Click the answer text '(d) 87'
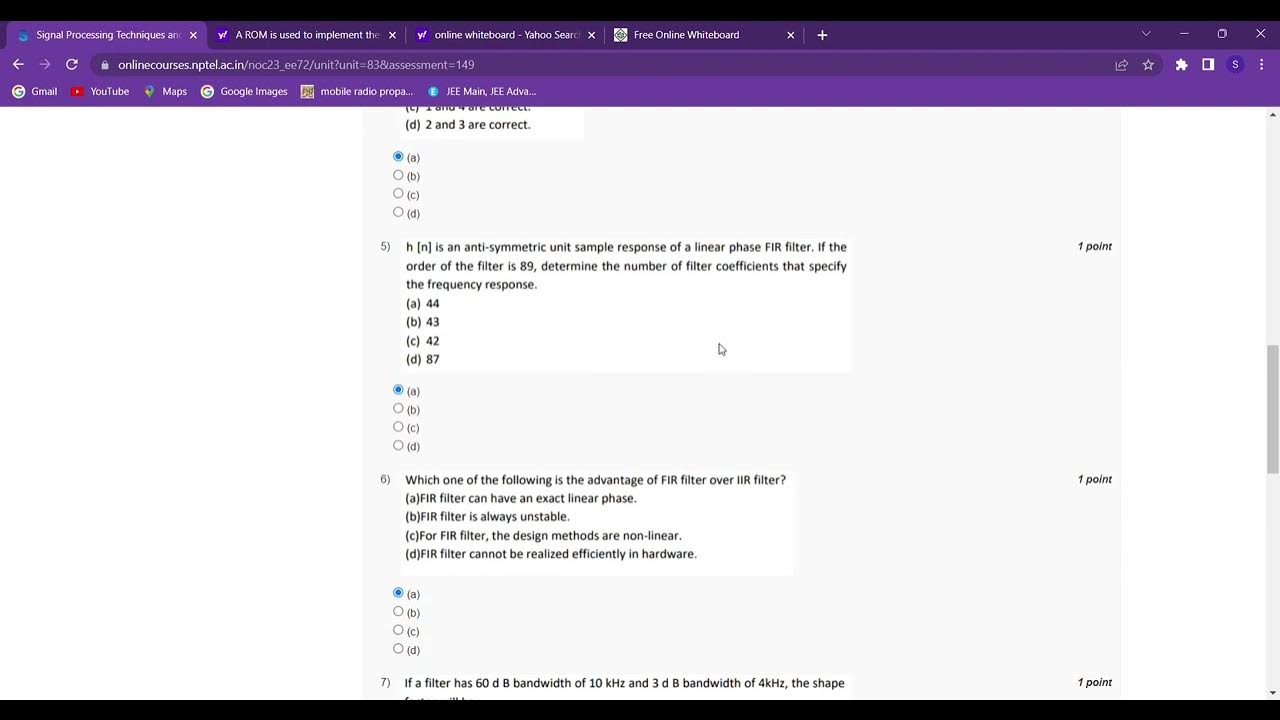Screen dimensions: 1280x720 pyautogui.click(x=423, y=360)
